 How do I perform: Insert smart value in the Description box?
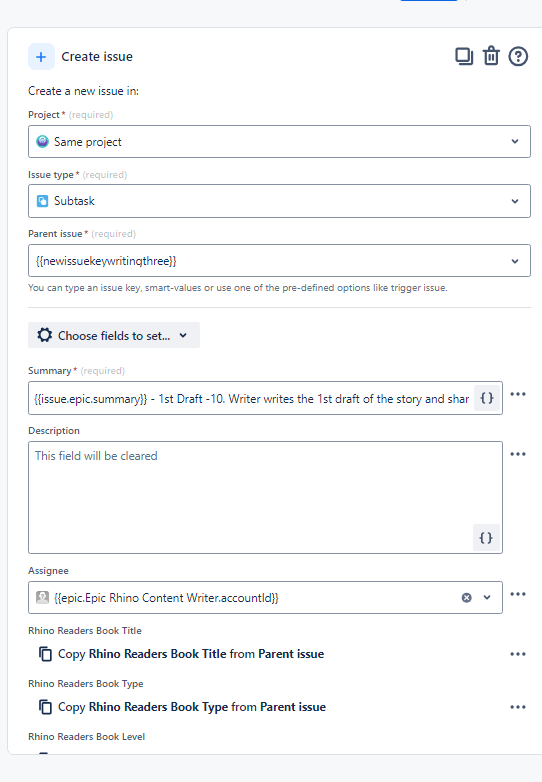[x=486, y=538]
